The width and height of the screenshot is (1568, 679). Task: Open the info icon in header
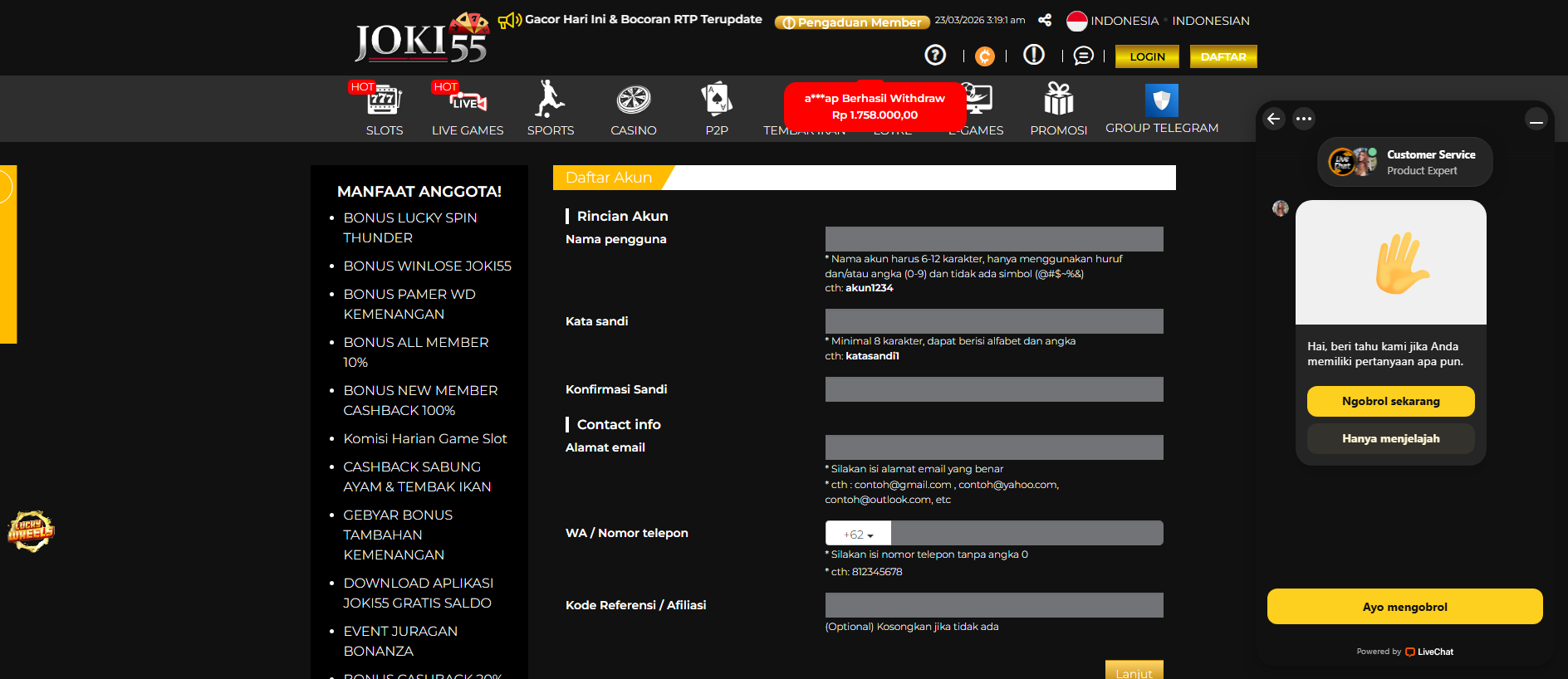(x=1034, y=55)
